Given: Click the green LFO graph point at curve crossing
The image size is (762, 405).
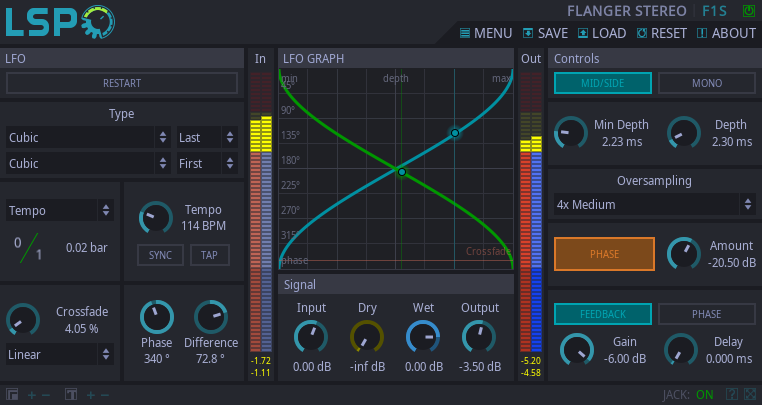Looking at the screenshot, I should click(402, 172).
